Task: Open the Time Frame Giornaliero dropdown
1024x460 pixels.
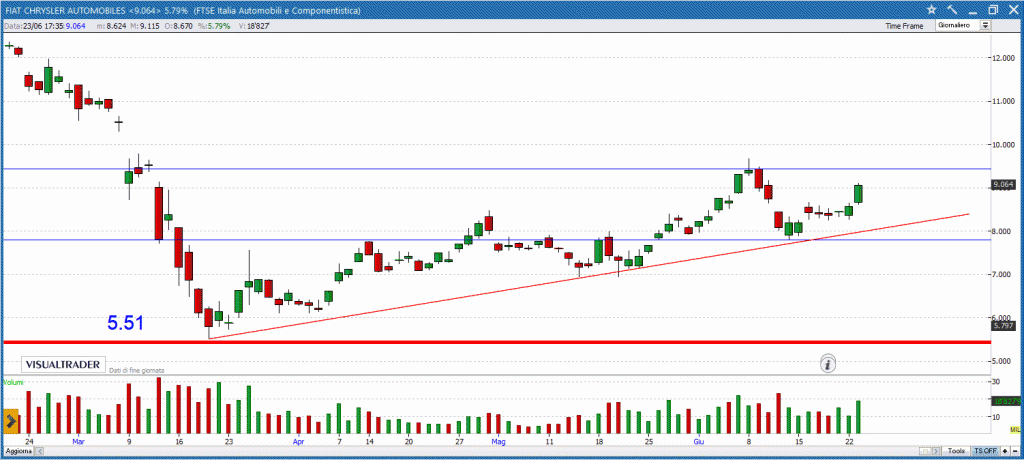Action: (963, 25)
